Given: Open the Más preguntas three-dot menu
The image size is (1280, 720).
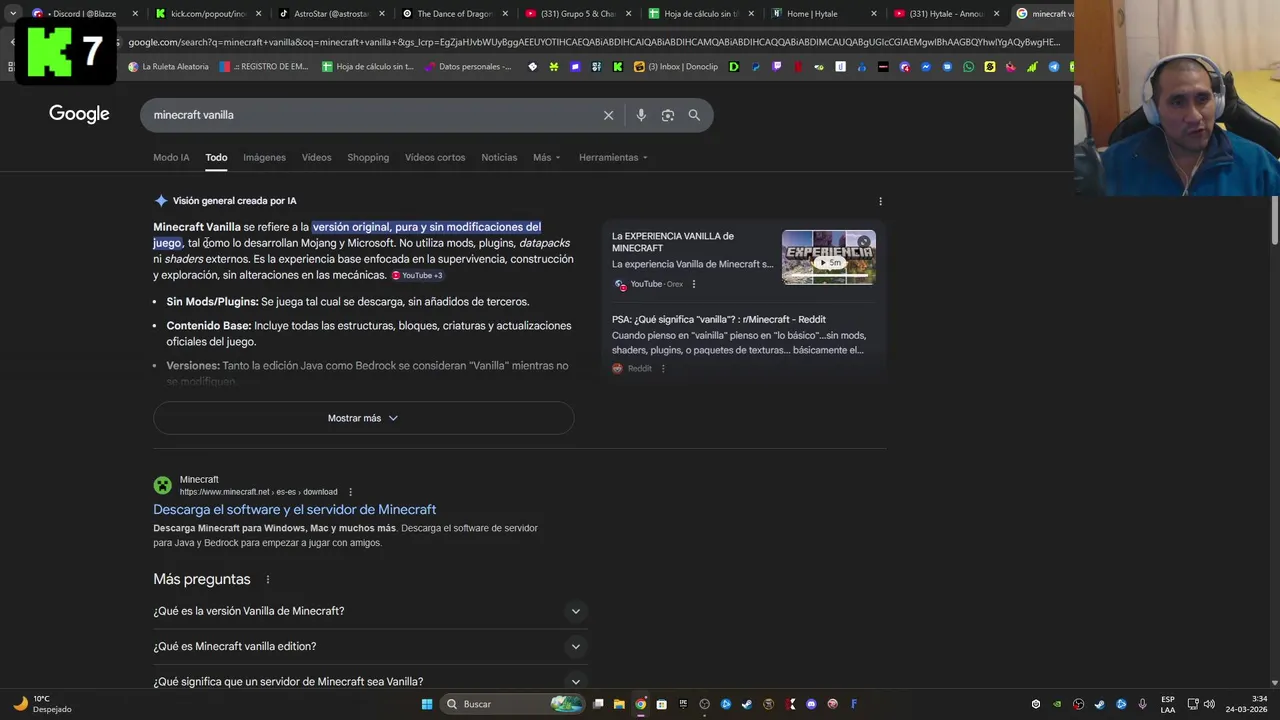Looking at the screenshot, I should [x=267, y=580].
